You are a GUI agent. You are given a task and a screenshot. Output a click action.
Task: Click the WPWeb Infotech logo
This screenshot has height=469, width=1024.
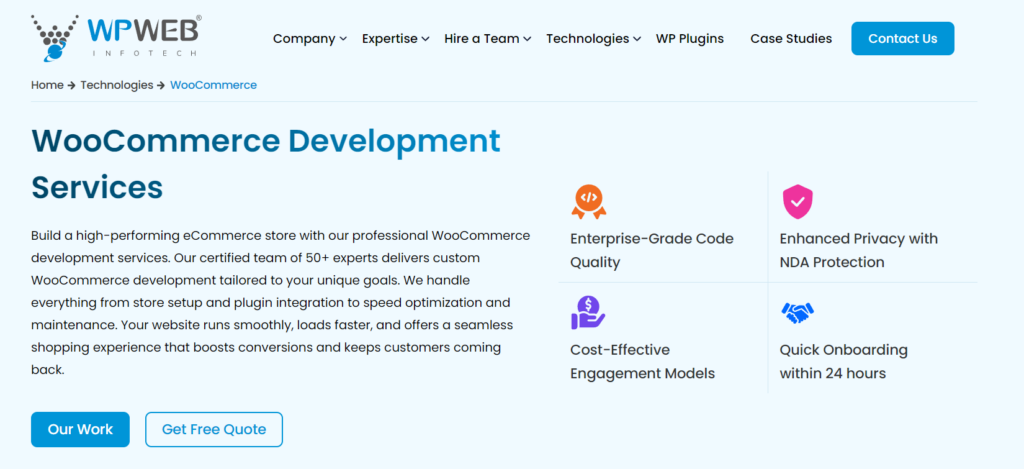116,38
